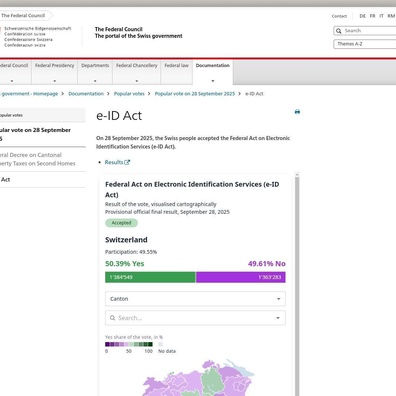
Task: Click the magnifier icon in map search
Action: click(x=113, y=318)
